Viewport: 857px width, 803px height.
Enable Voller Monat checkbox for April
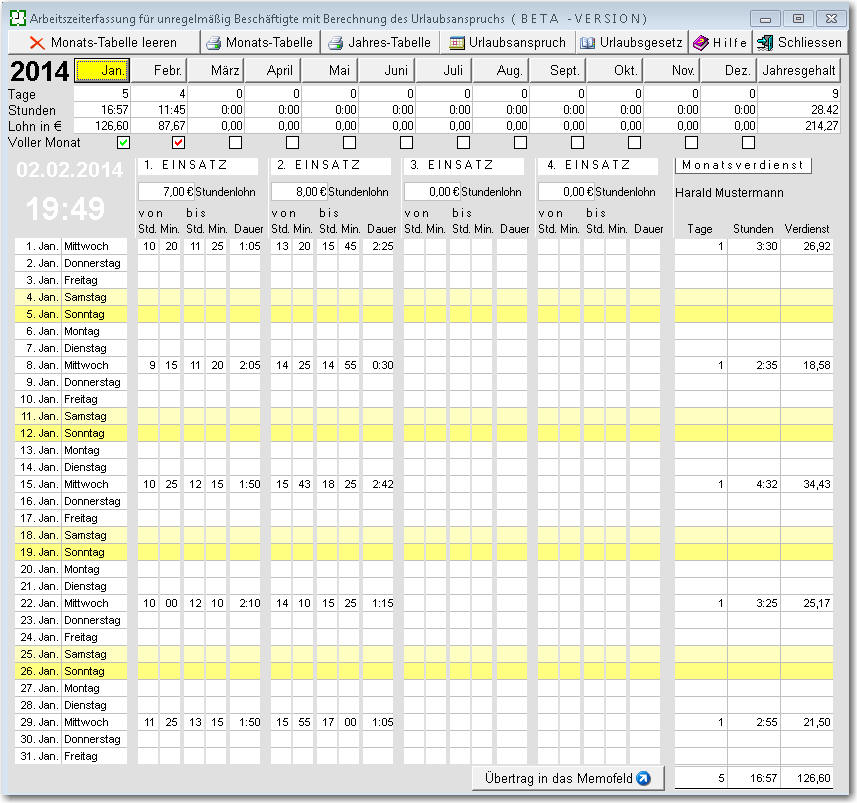pos(292,143)
